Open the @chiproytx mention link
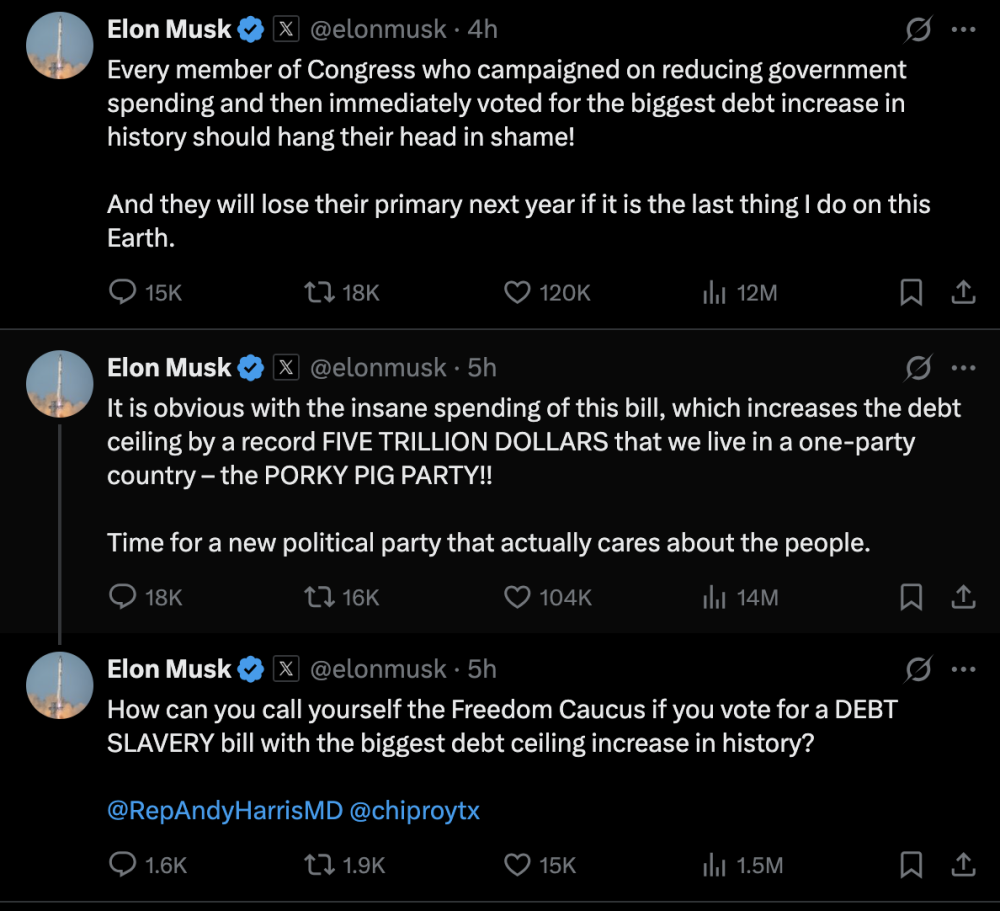The image size is (1000, 911). pyautogui.click(x=415, y=810)
